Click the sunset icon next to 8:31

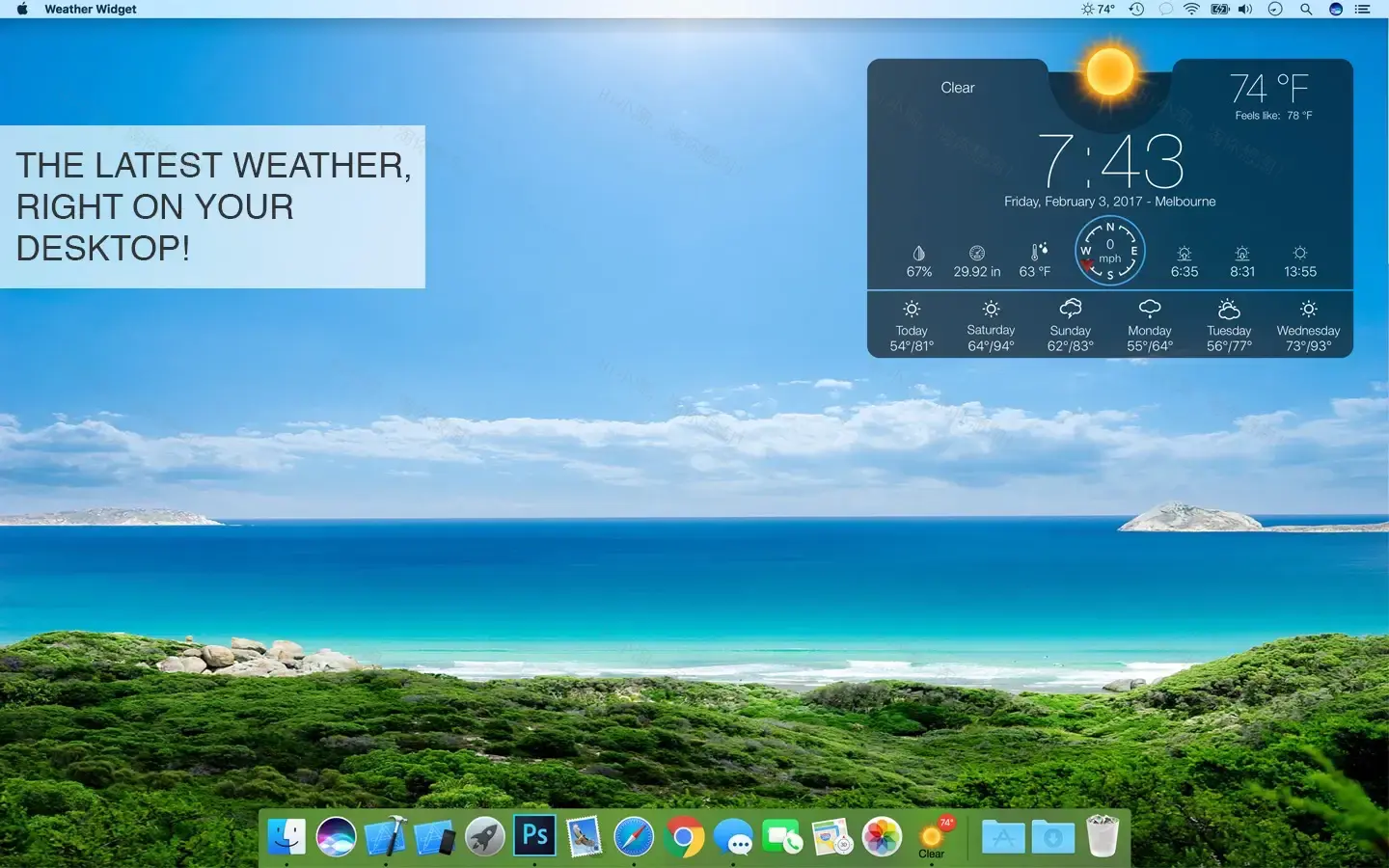(x=1241, y=252)
